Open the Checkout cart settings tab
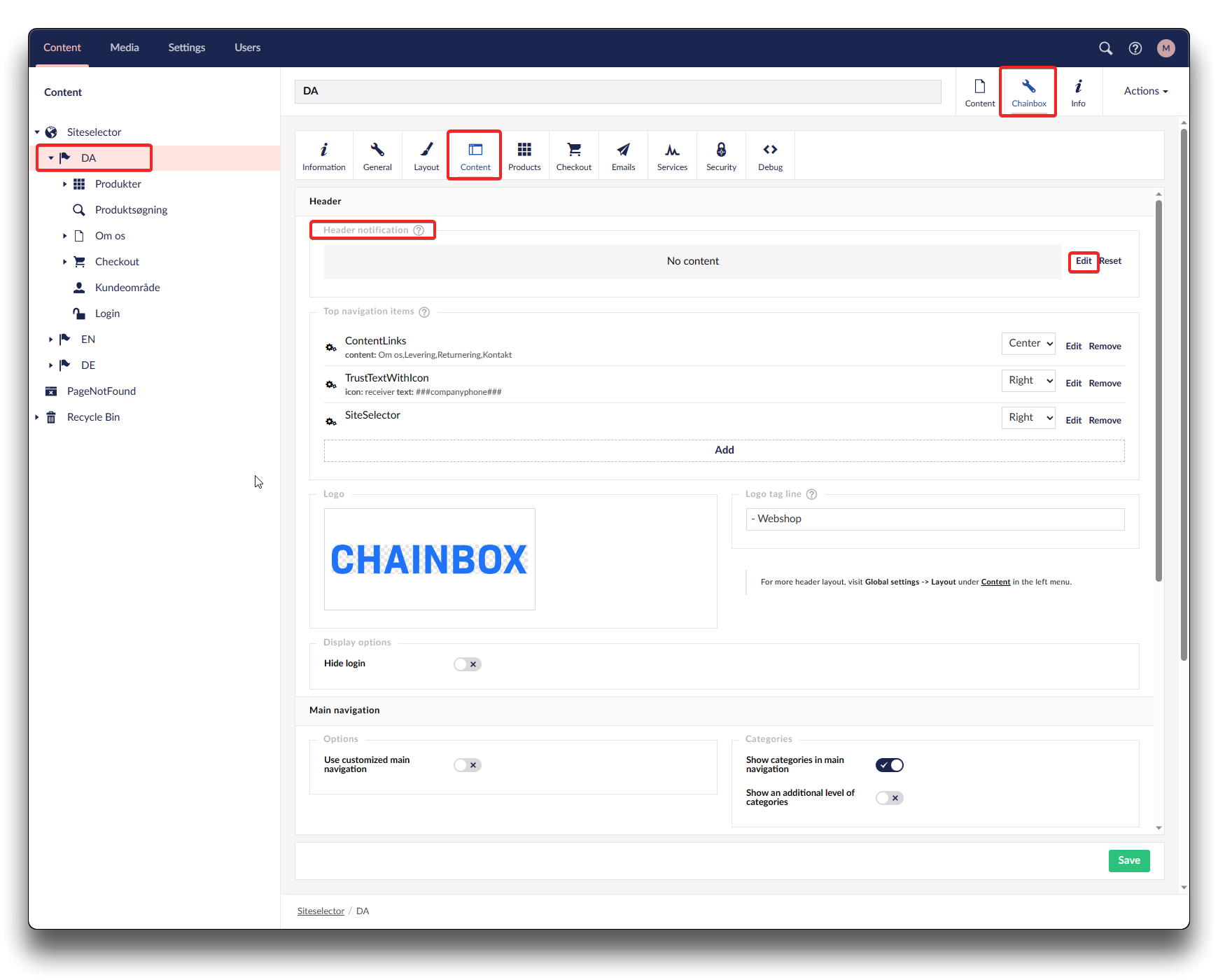The image size is (1218, 980). (x=573, y=155)
